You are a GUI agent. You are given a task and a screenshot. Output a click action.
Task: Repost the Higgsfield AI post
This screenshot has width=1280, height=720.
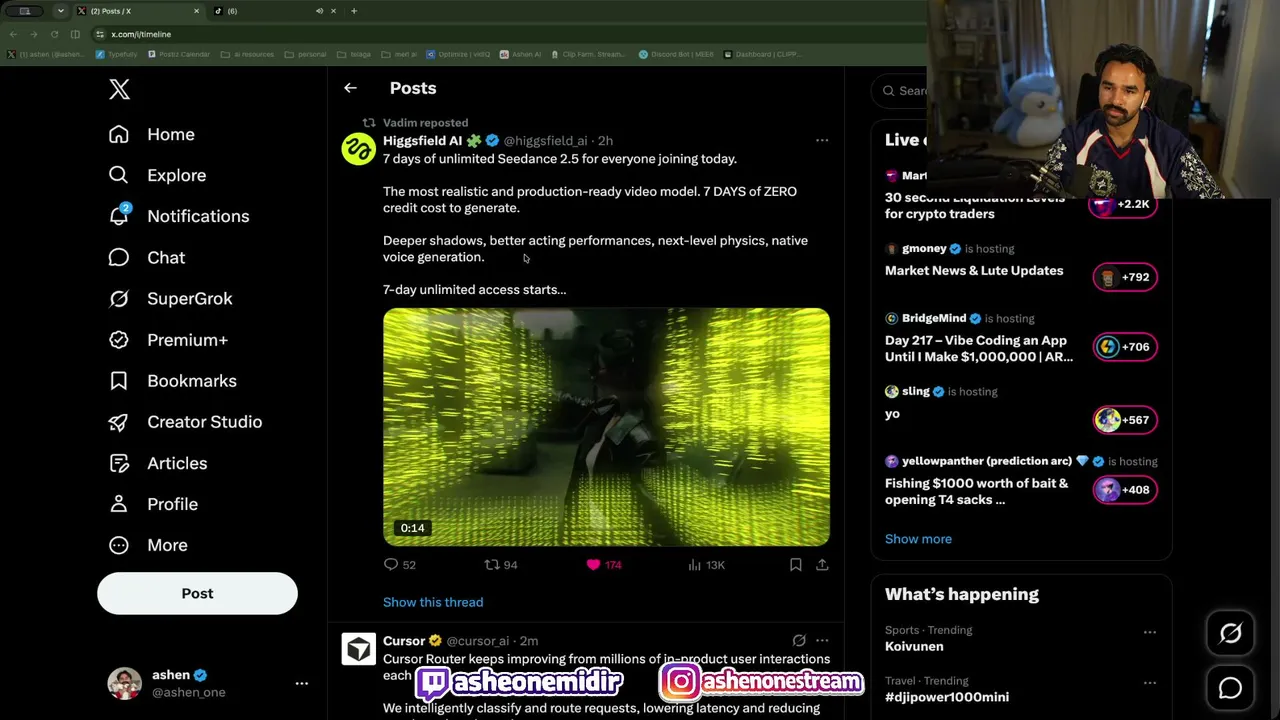492,565
